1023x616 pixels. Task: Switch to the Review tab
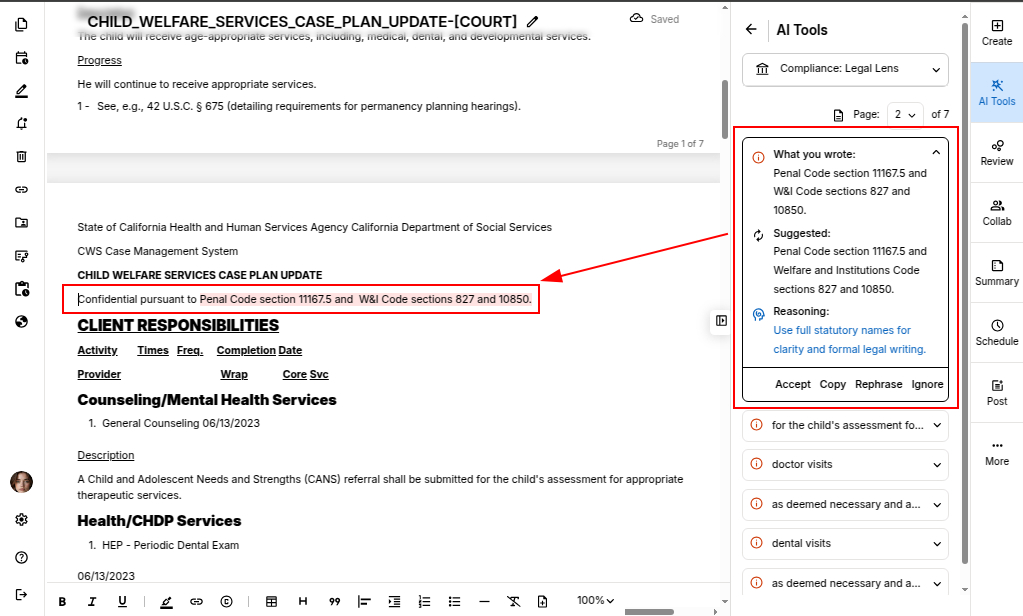pos(996,151)
